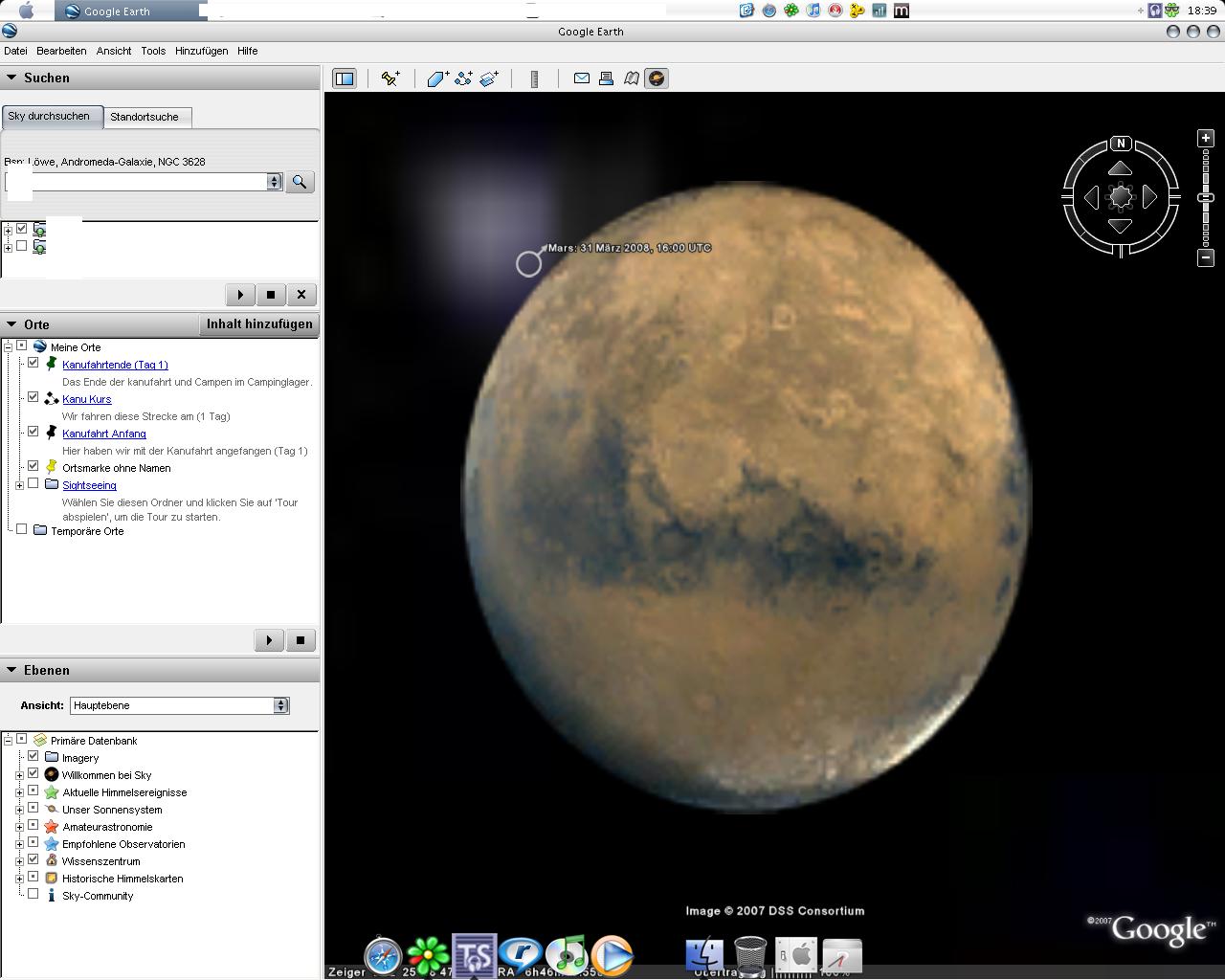Open Finder from the dock
This screenshot has width=1225, height=980.
[705, 955]
